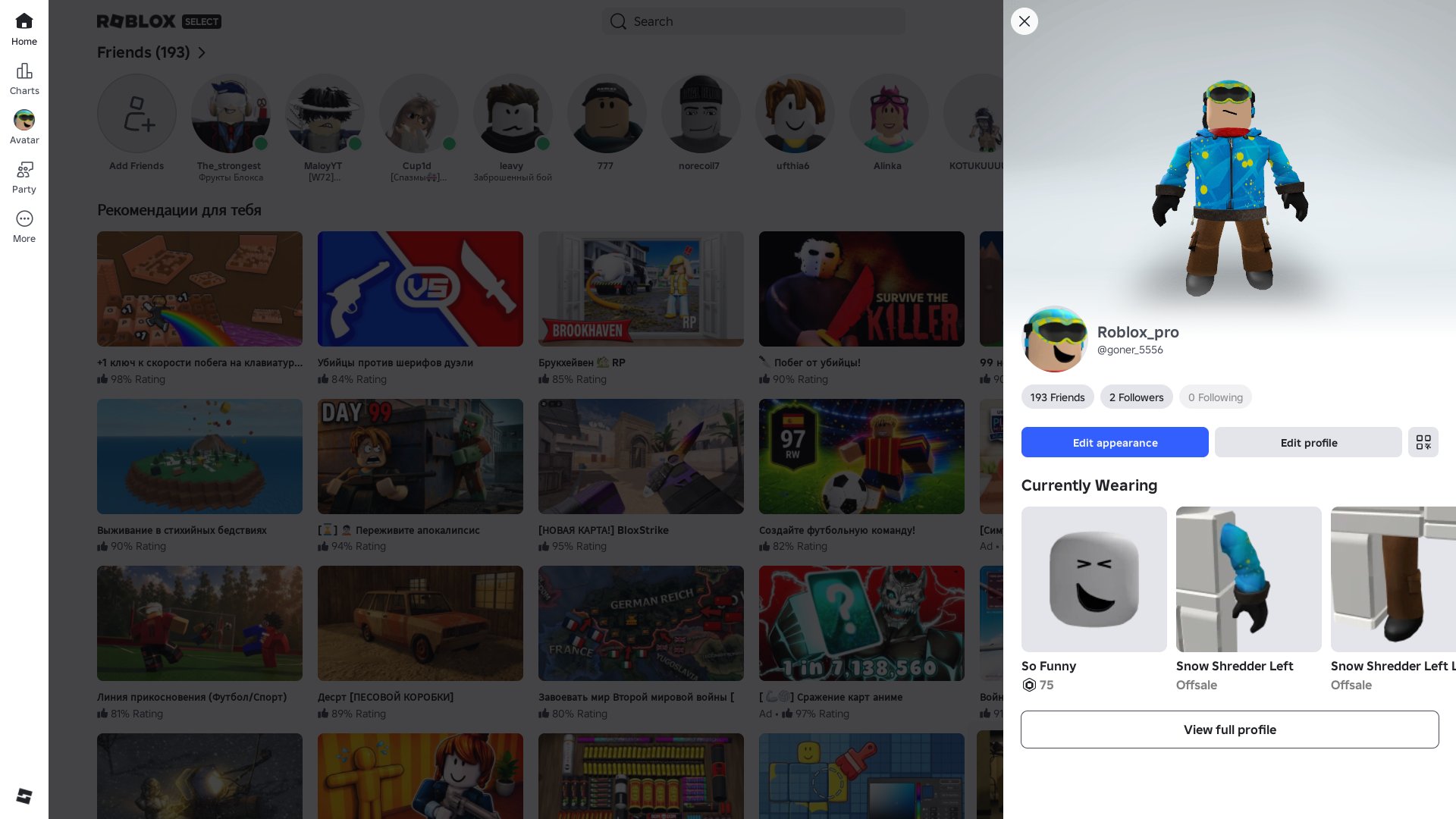
Task: Open friend avatar named 777
Action: [607, 114]
